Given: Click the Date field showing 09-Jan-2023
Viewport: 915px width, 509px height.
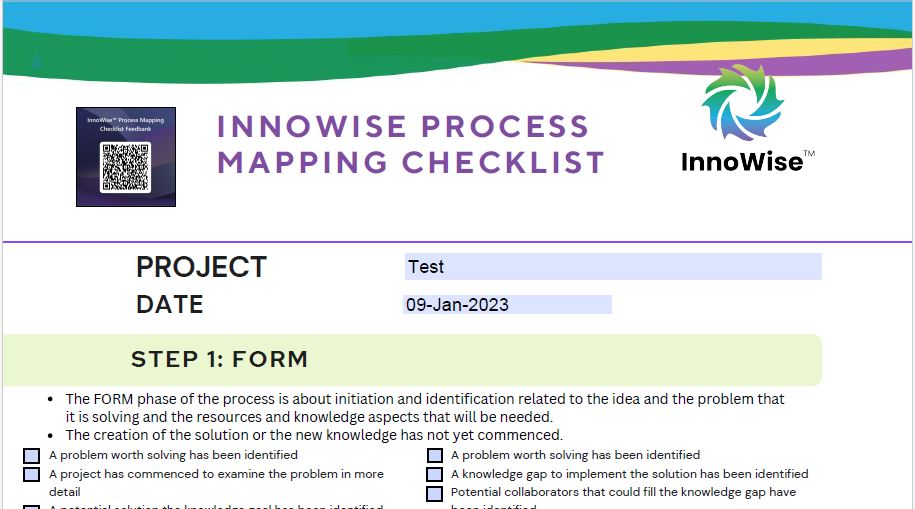Looking at the screenshot, I should coord(507,305).
